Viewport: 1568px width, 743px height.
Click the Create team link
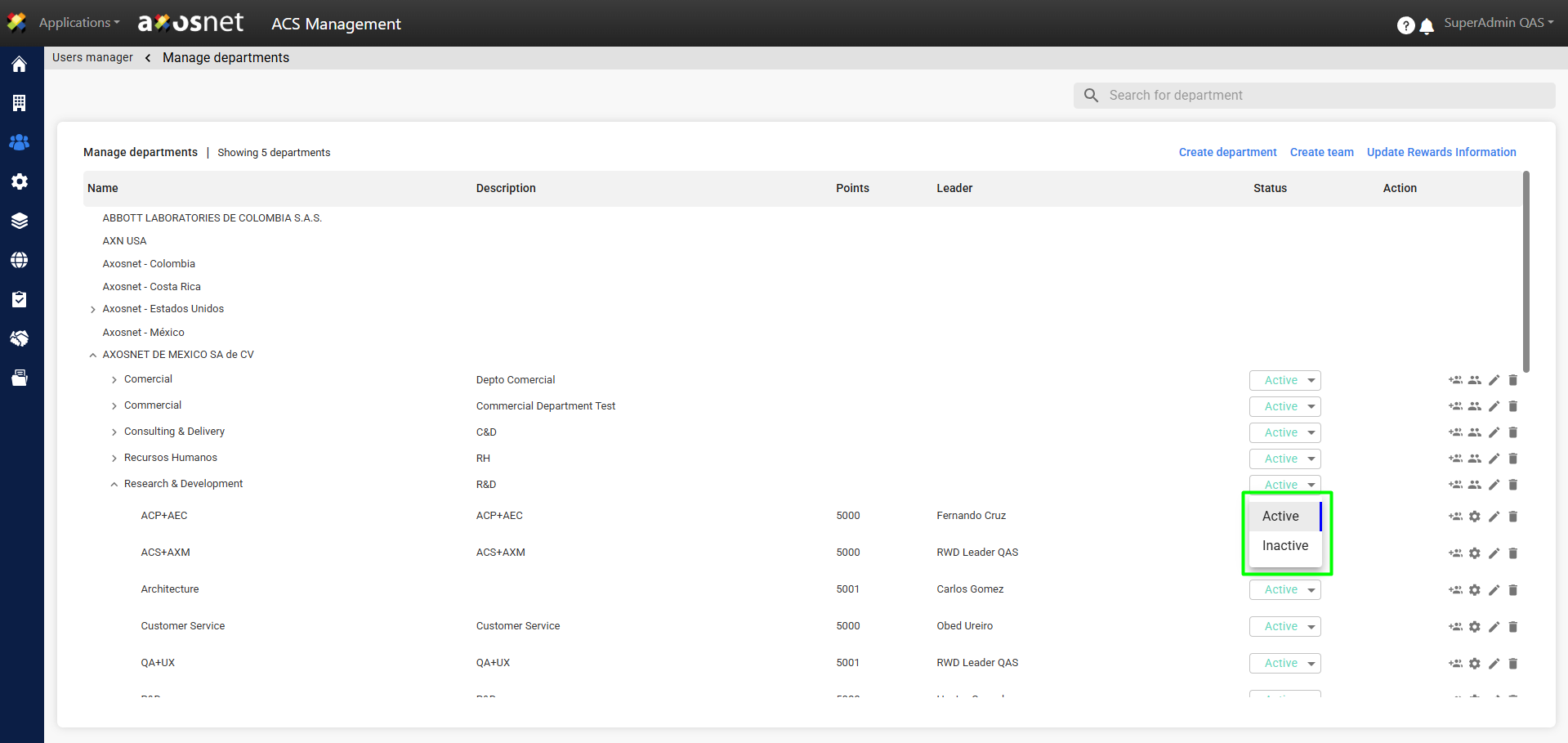1321,152
